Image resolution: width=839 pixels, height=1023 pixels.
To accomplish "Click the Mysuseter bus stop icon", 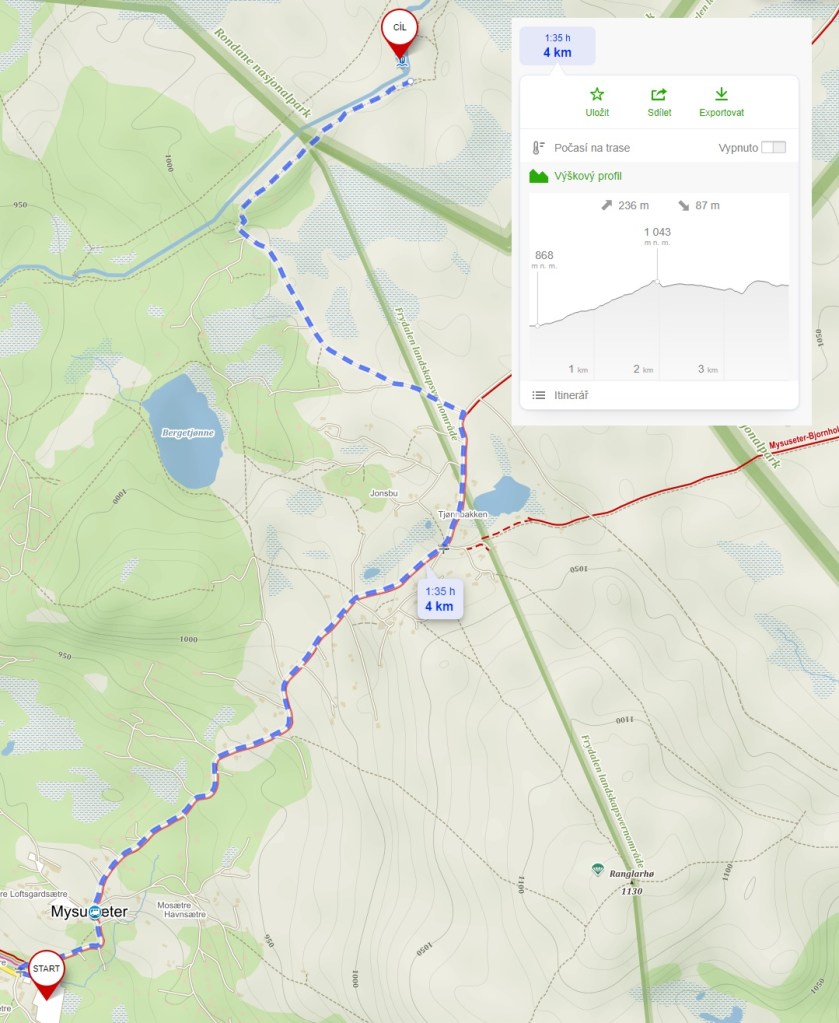I will click(95, 912).
